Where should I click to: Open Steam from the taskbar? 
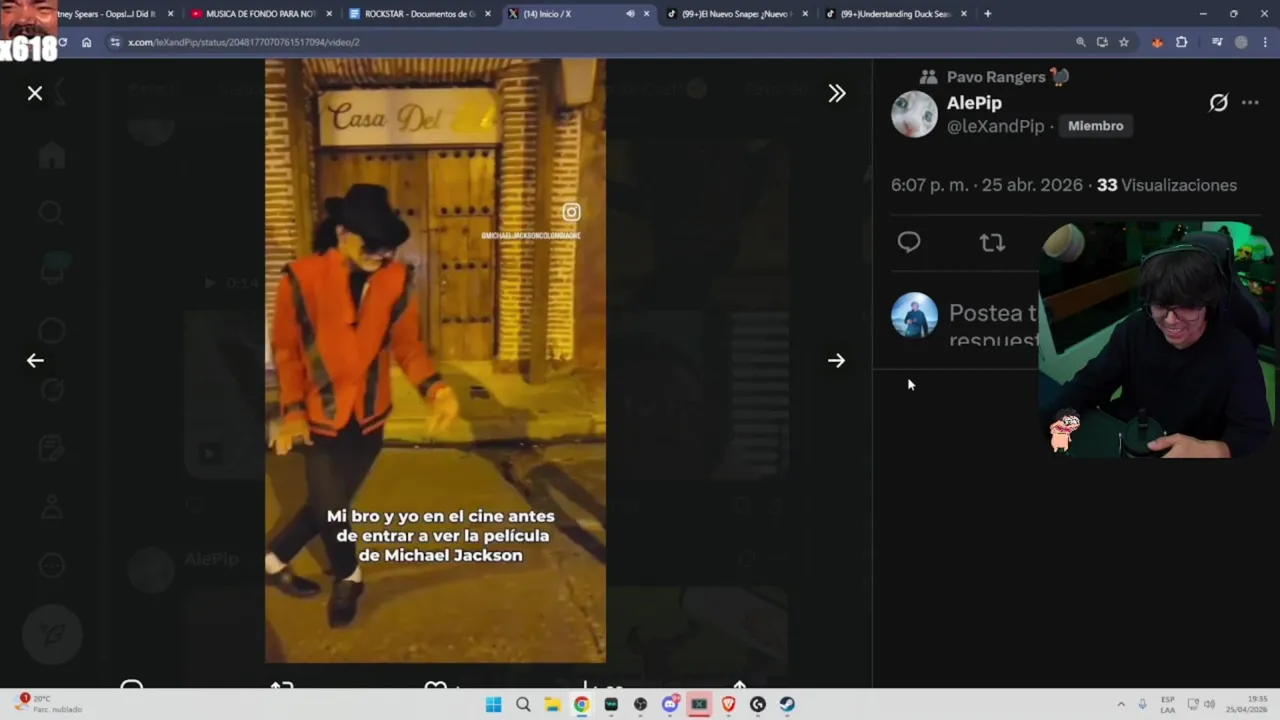787,704
